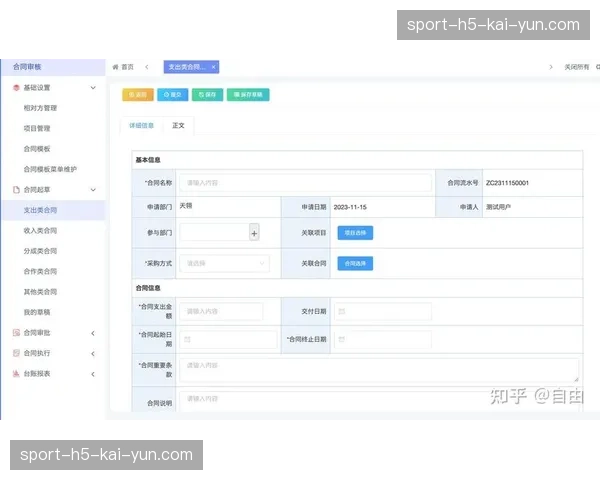Expand the 台账报表 menu chevron
Viewport: 600px width, 480px height.
(x=93, y=374)
